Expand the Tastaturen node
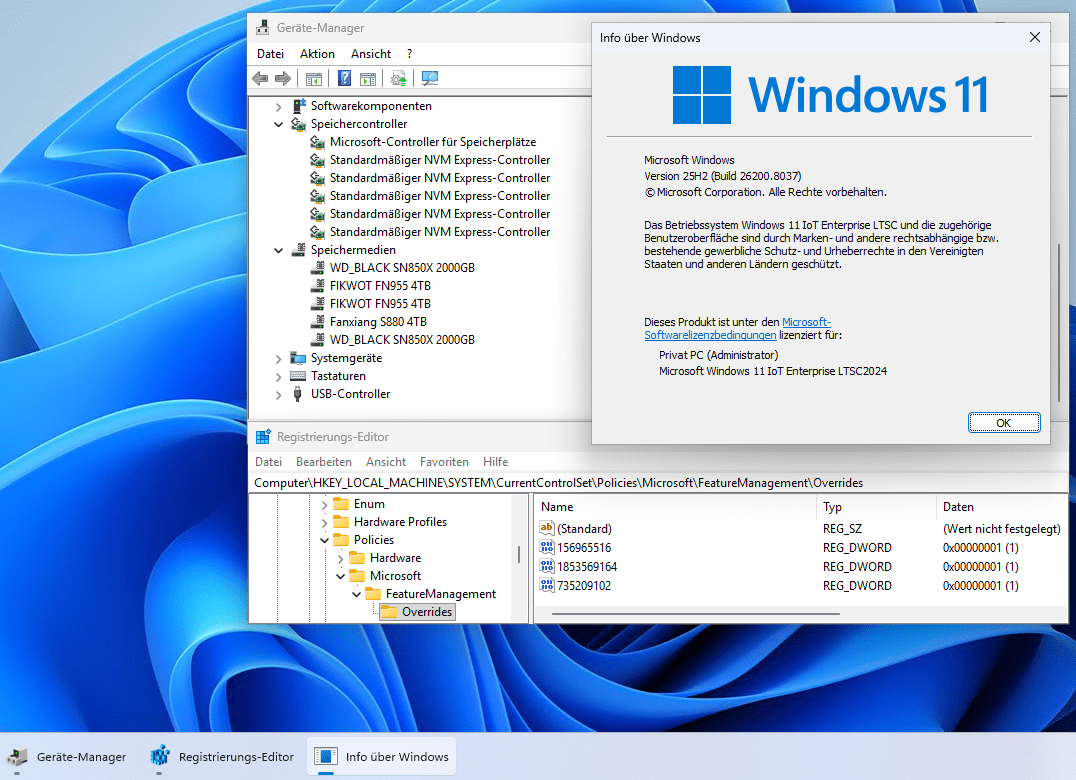Screen dimensions: 1076x780 tap(278, 377)
